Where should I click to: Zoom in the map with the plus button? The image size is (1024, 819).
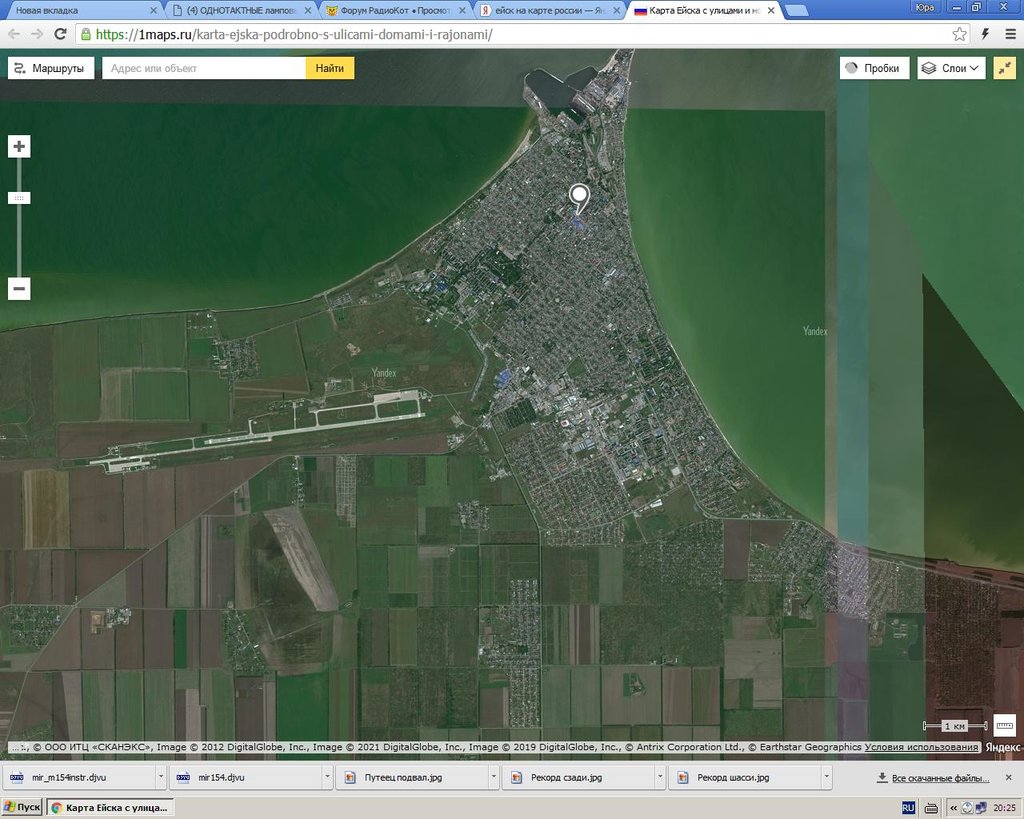[19, 146]
